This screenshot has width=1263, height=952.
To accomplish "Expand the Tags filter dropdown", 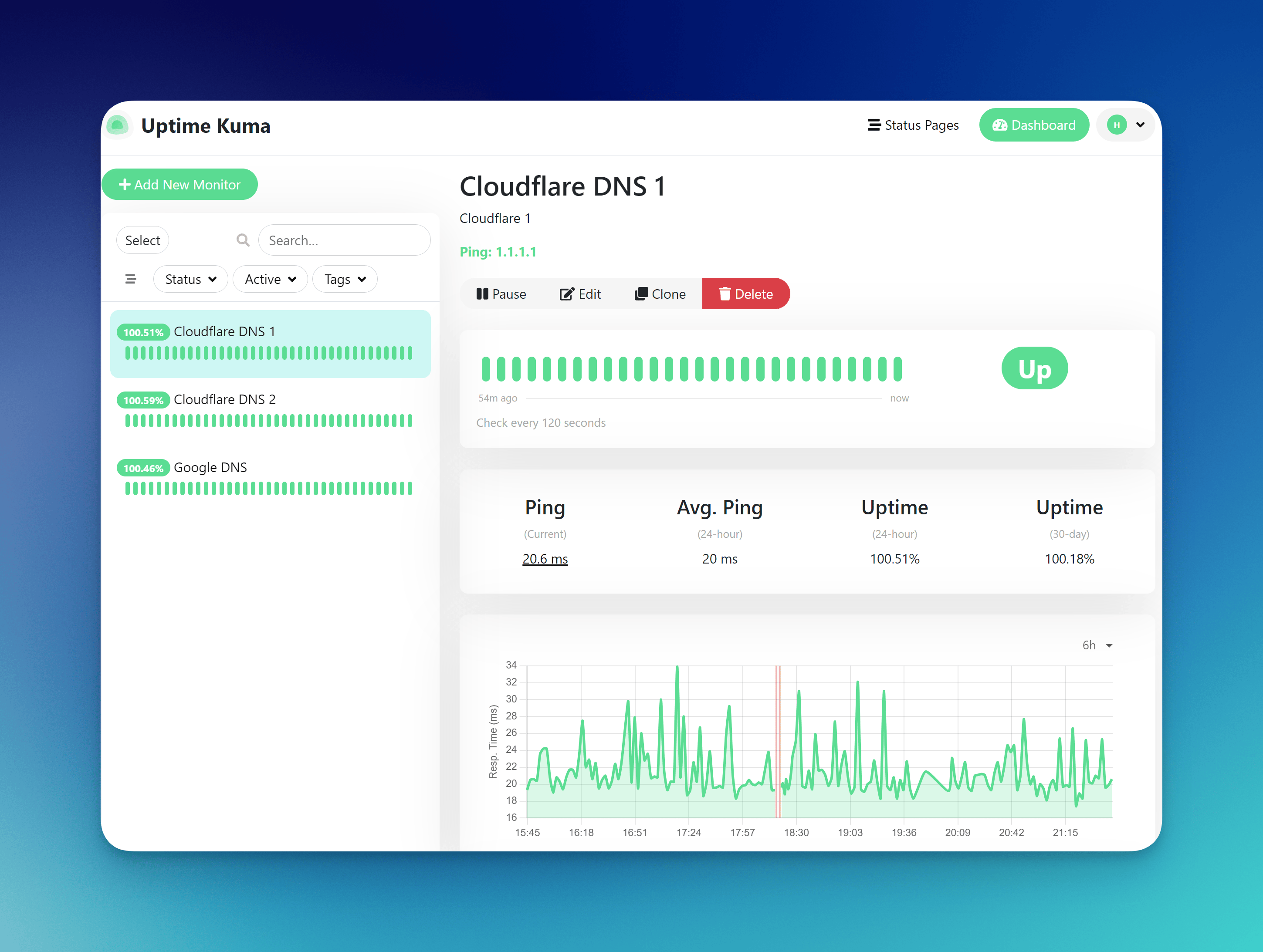I will 344,279.
